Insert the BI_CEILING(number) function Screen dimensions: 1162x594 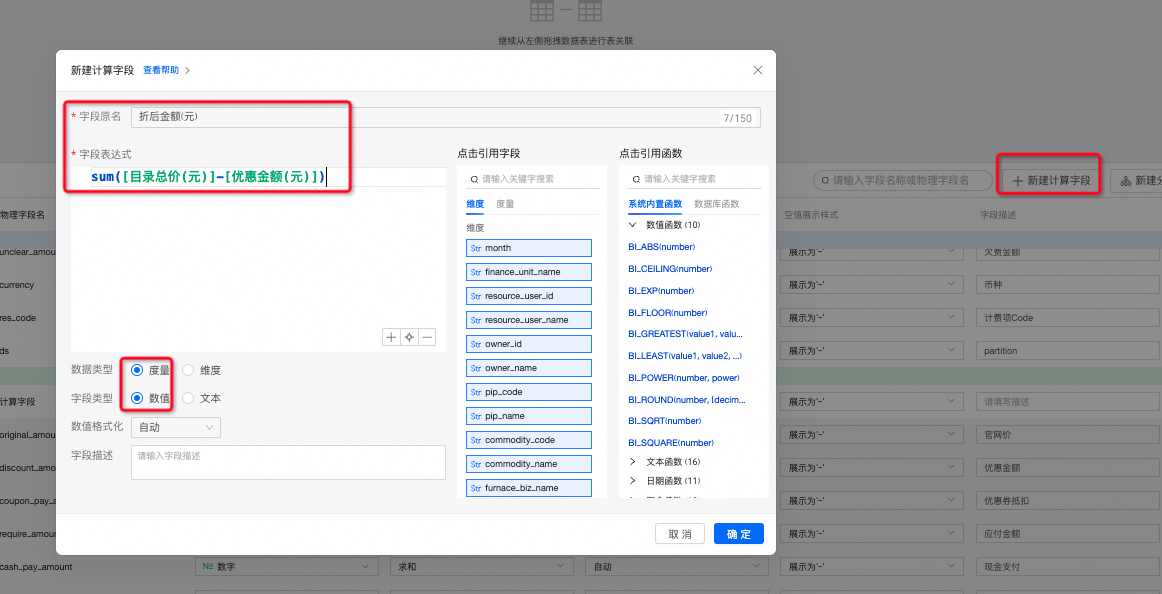(669, 269)
